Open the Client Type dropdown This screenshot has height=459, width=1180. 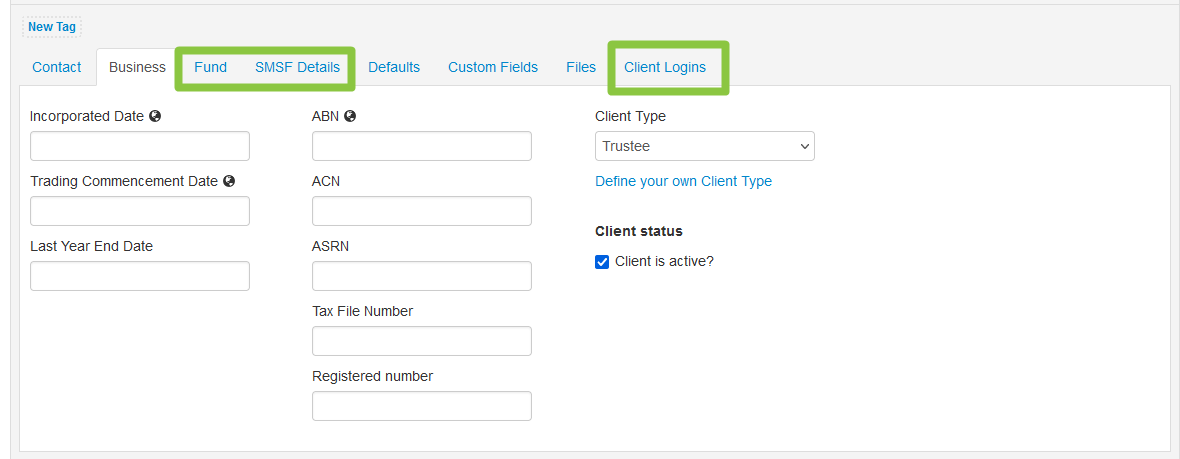tap(704, 146)
